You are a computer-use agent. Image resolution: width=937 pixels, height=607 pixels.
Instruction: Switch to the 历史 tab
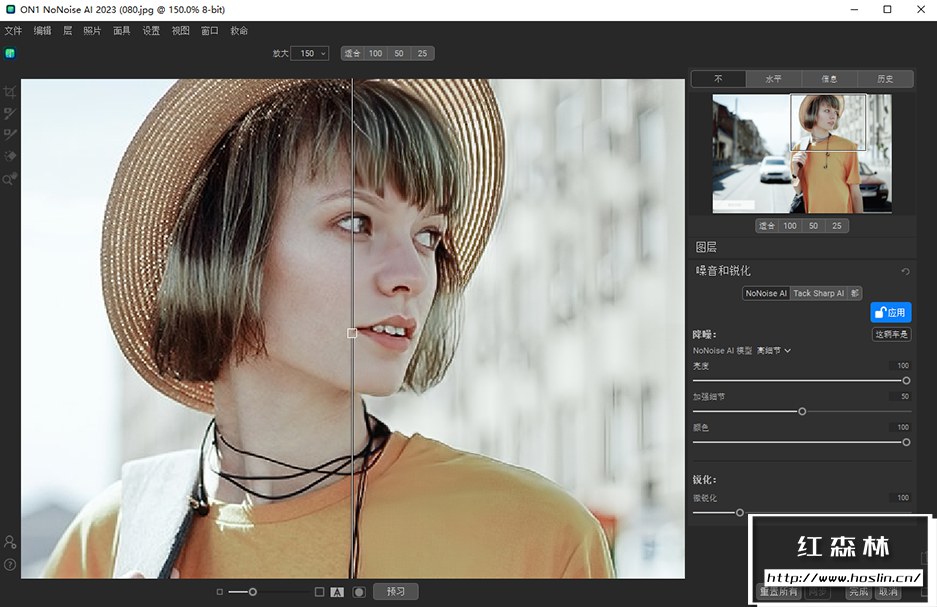pos(884,79)
